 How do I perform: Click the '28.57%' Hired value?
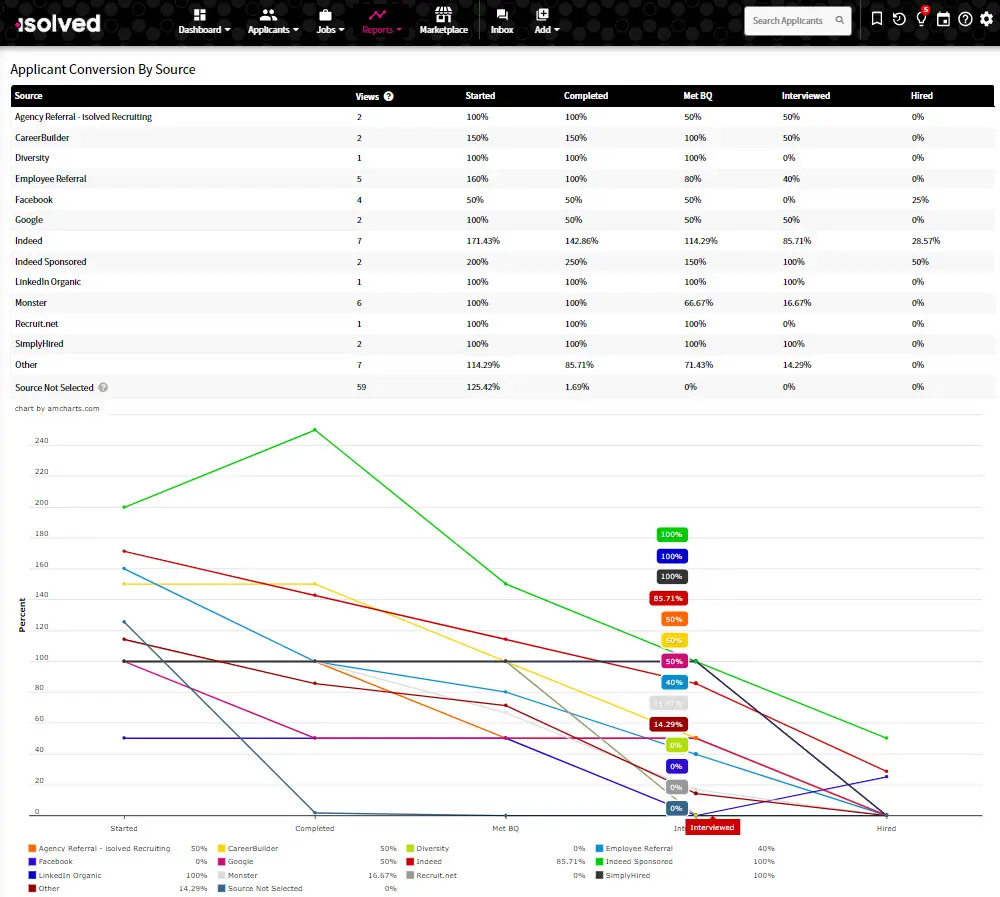click(x=925, y=241)
